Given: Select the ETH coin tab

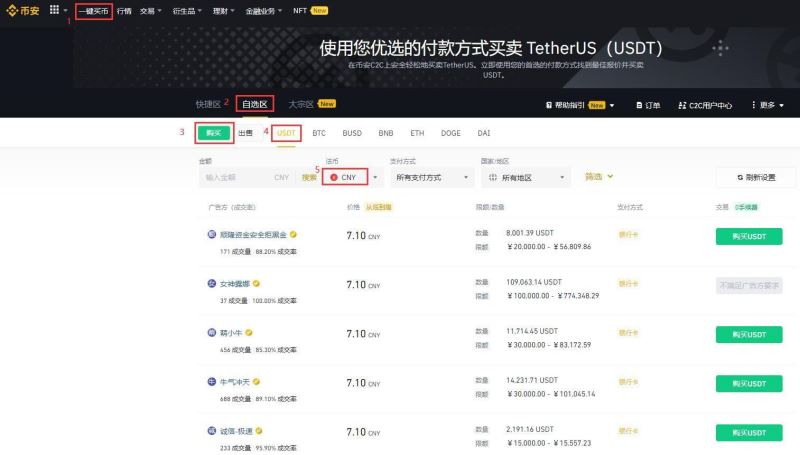Looking at the screenshot, I should [x=417, y=133].
